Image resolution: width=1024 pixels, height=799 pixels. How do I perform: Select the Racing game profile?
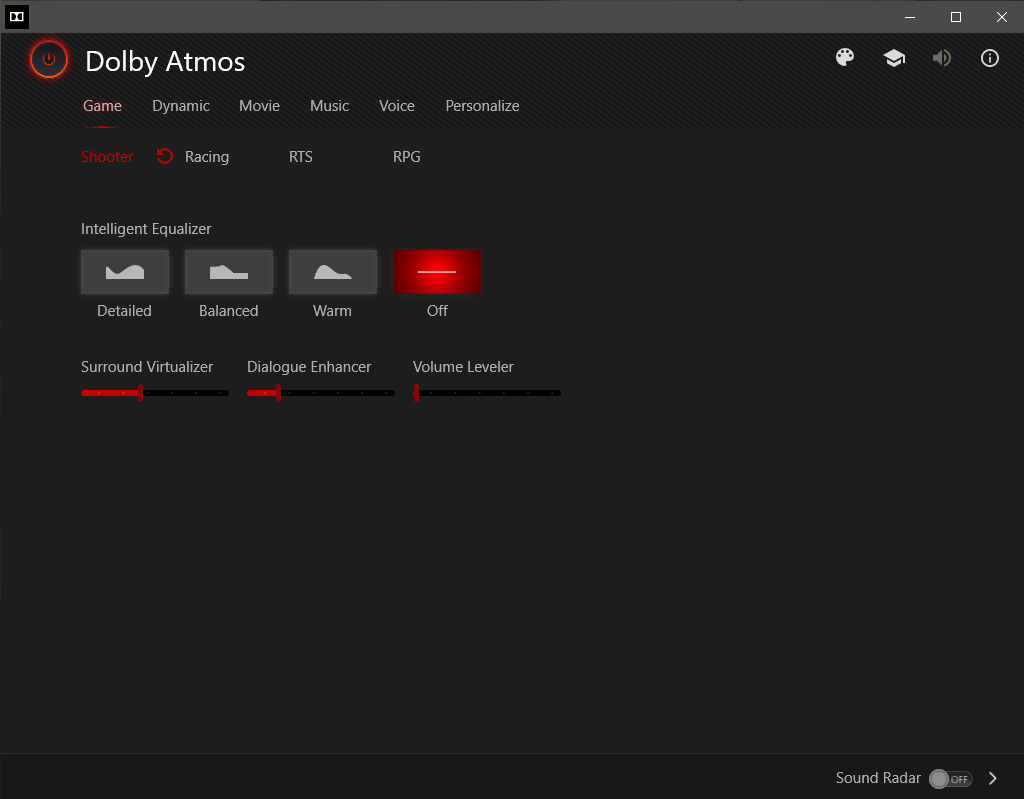point(207,157)
